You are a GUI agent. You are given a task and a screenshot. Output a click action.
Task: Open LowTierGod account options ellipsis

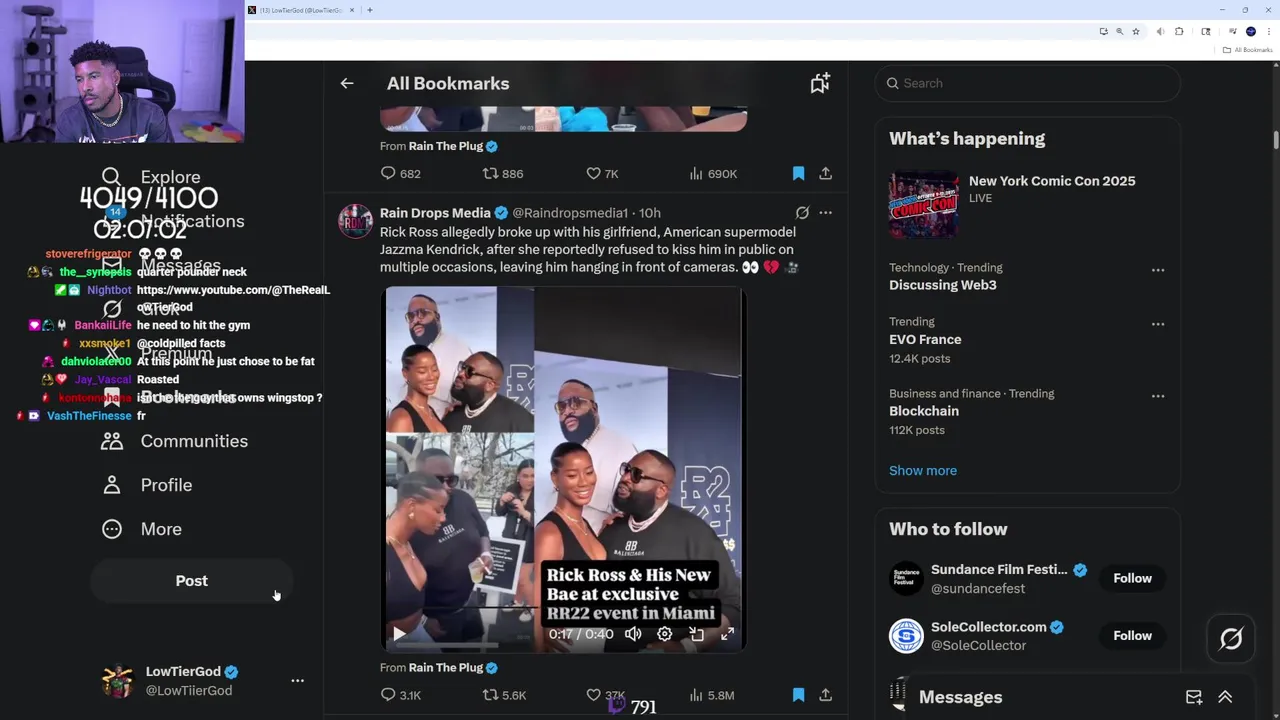pyautogui.click(x=297, y=680)
